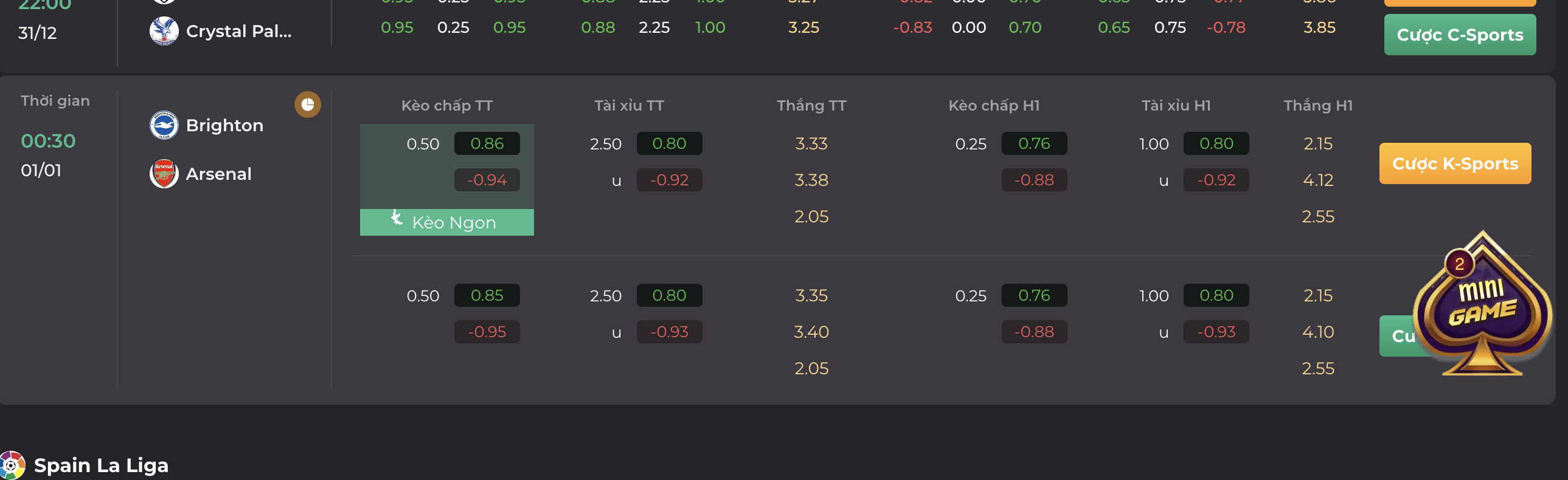Choose the -0.93 Tài xỉu TT under odds
Viewport: 1568px width, 480px height.
coord(669,332)
